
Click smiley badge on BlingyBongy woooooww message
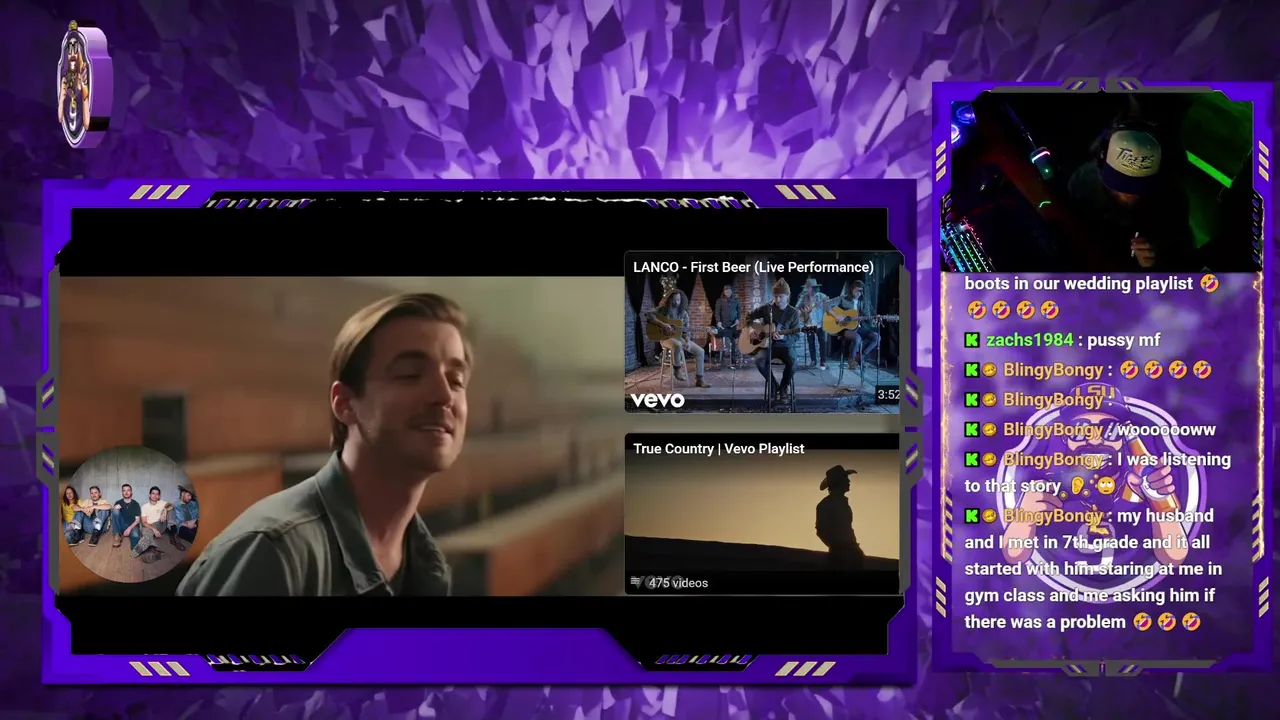(x=989, y=430)
